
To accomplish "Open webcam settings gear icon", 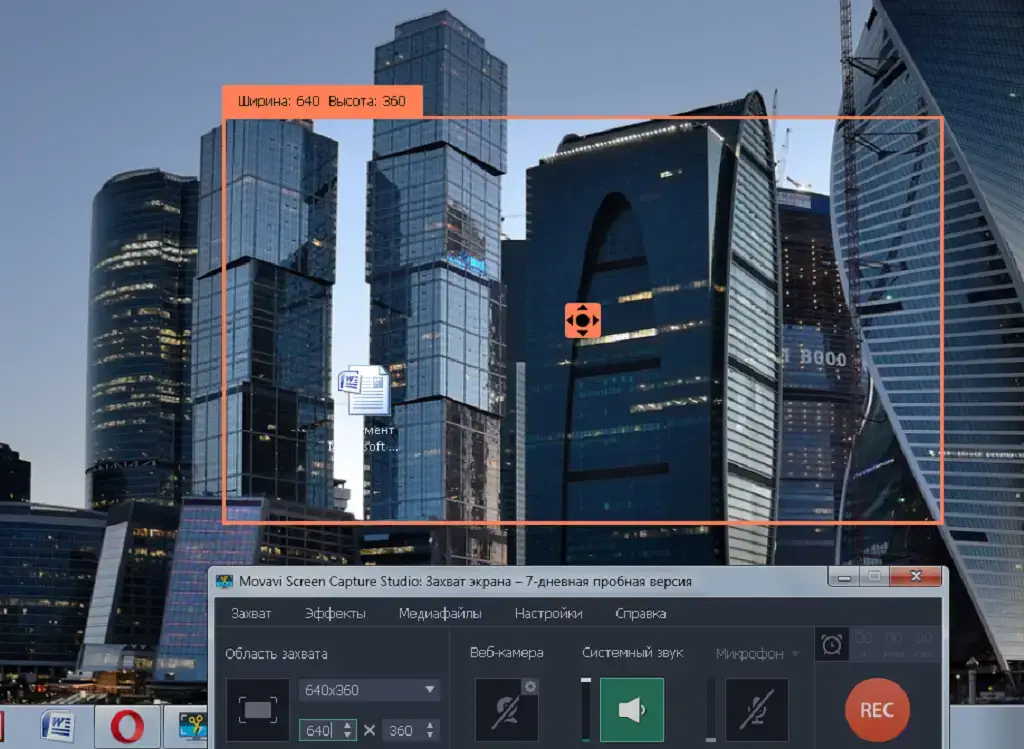I will click(530, 687).
